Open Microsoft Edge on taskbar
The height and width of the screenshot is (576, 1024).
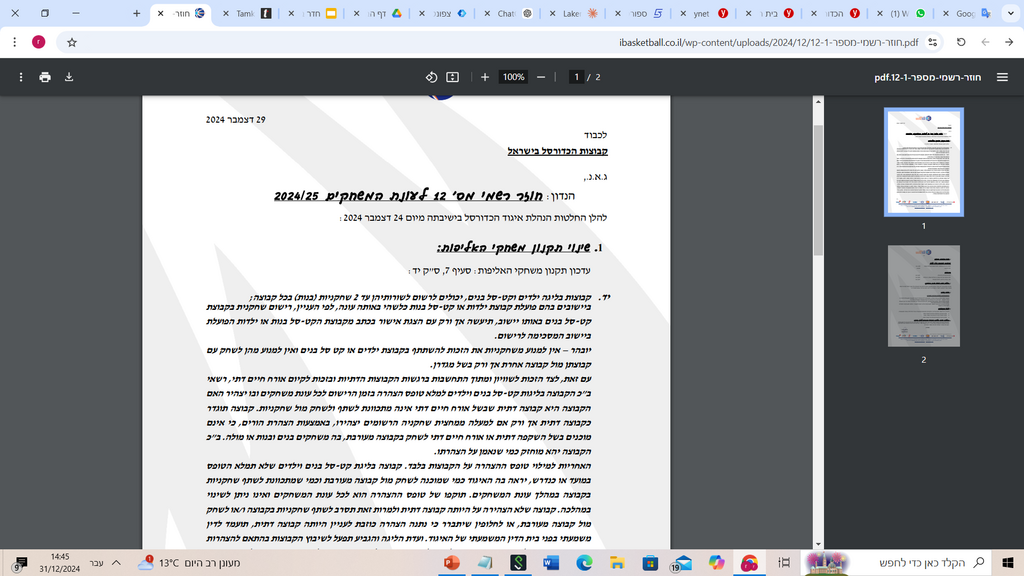[x=584, y=562]
